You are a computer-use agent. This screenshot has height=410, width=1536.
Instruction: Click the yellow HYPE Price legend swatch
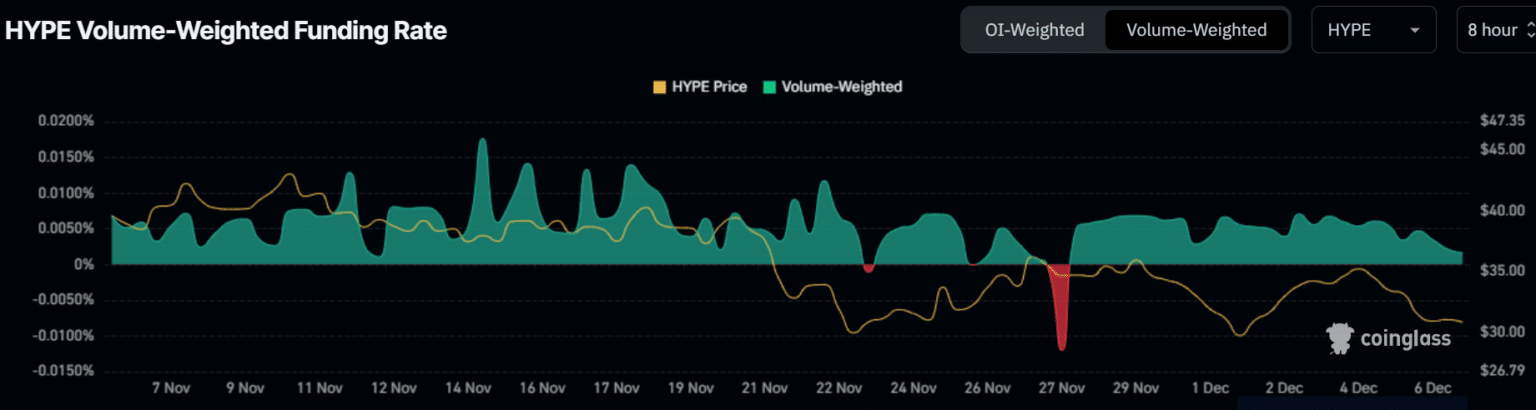click(x=659, y=87)
